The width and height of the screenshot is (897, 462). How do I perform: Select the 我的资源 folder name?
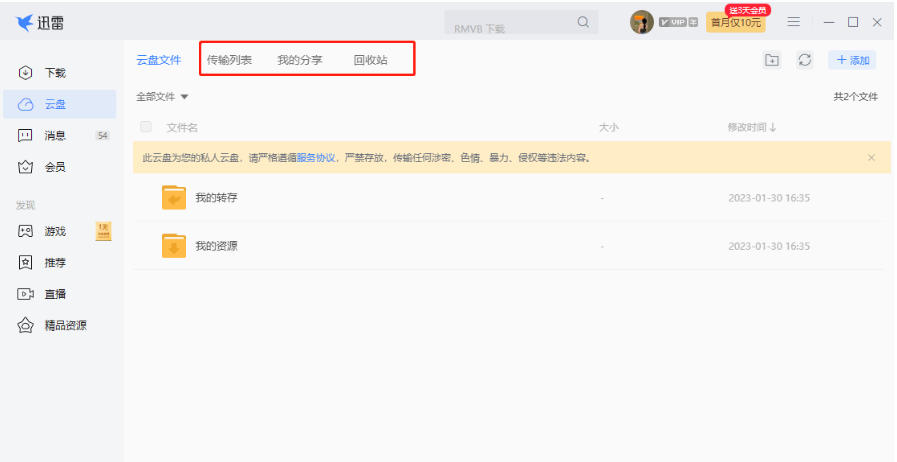coord(216,246)
